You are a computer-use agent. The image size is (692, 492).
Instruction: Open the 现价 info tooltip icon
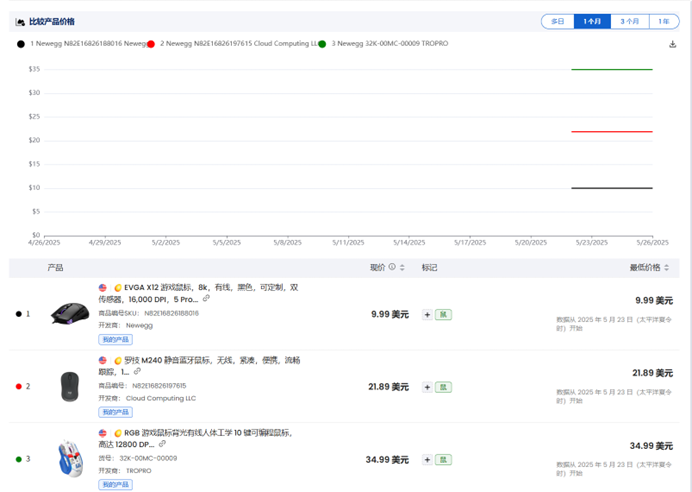pos(392,267)
